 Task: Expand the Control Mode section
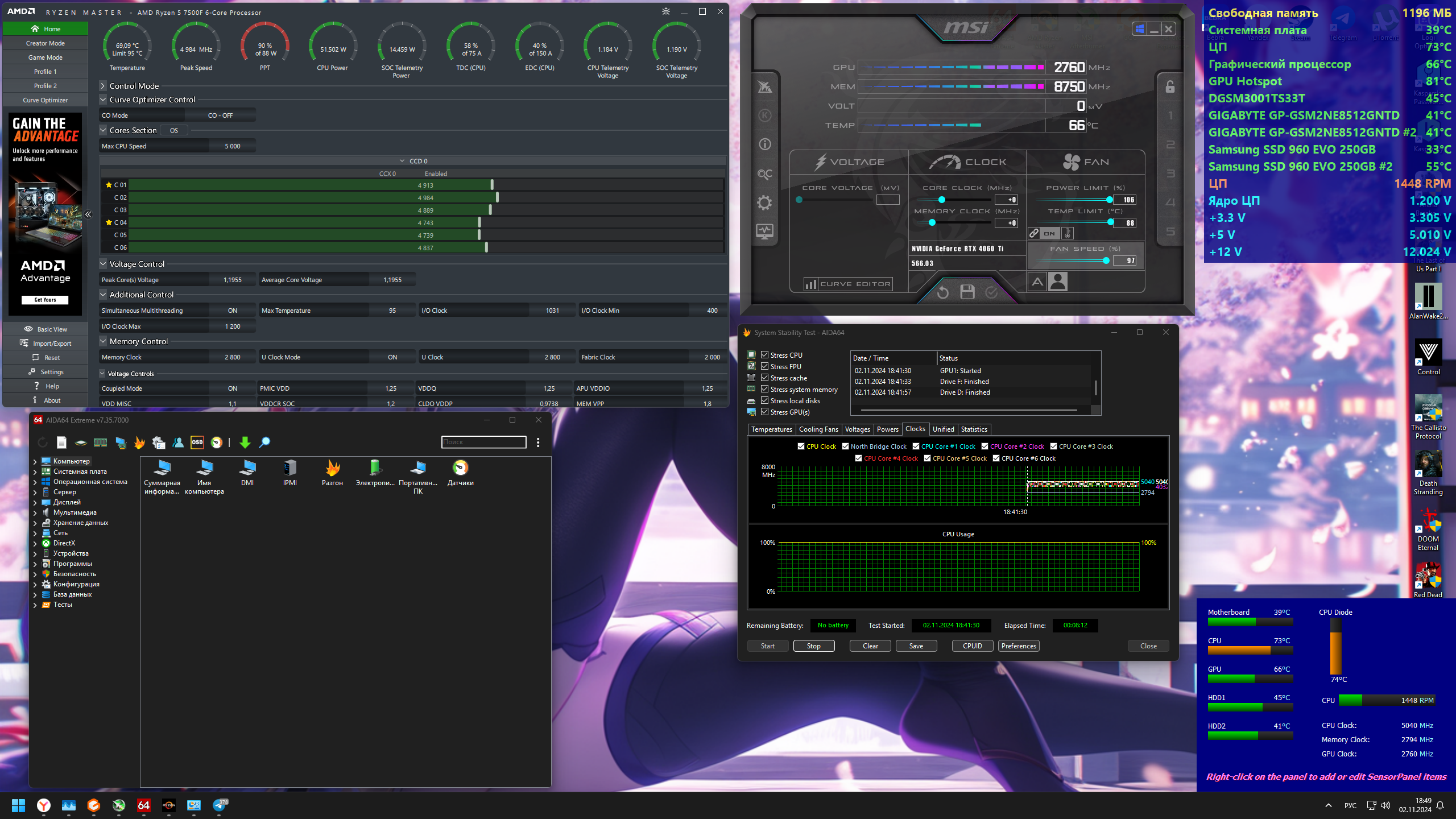[x=103, y=86]
